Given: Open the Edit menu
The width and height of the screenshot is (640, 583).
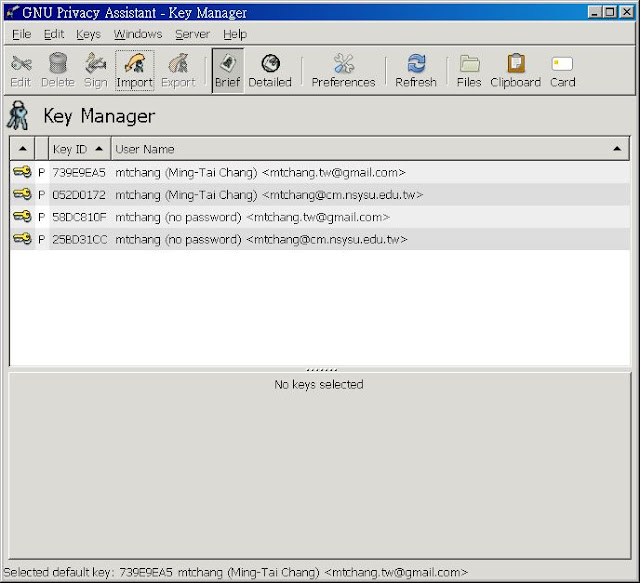Looking at the screenshot, I should point(54,34).
